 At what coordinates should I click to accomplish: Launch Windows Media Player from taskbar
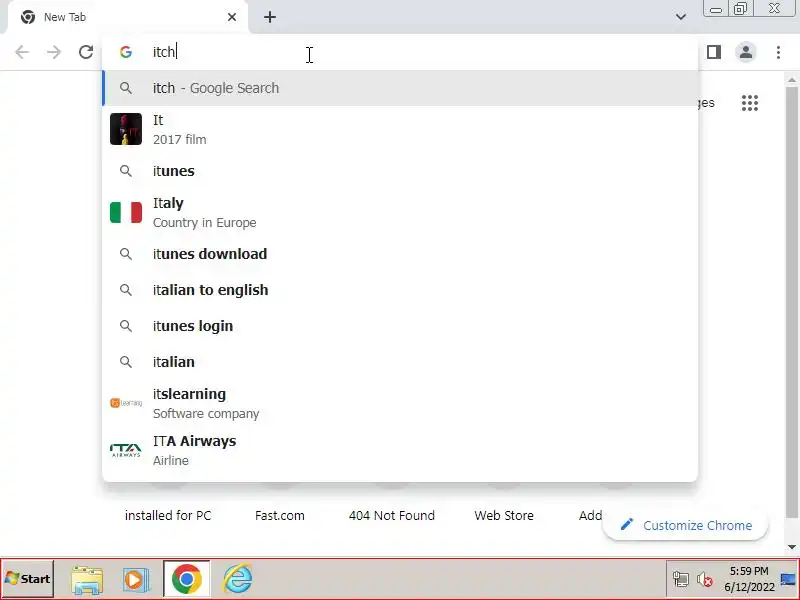136,579
